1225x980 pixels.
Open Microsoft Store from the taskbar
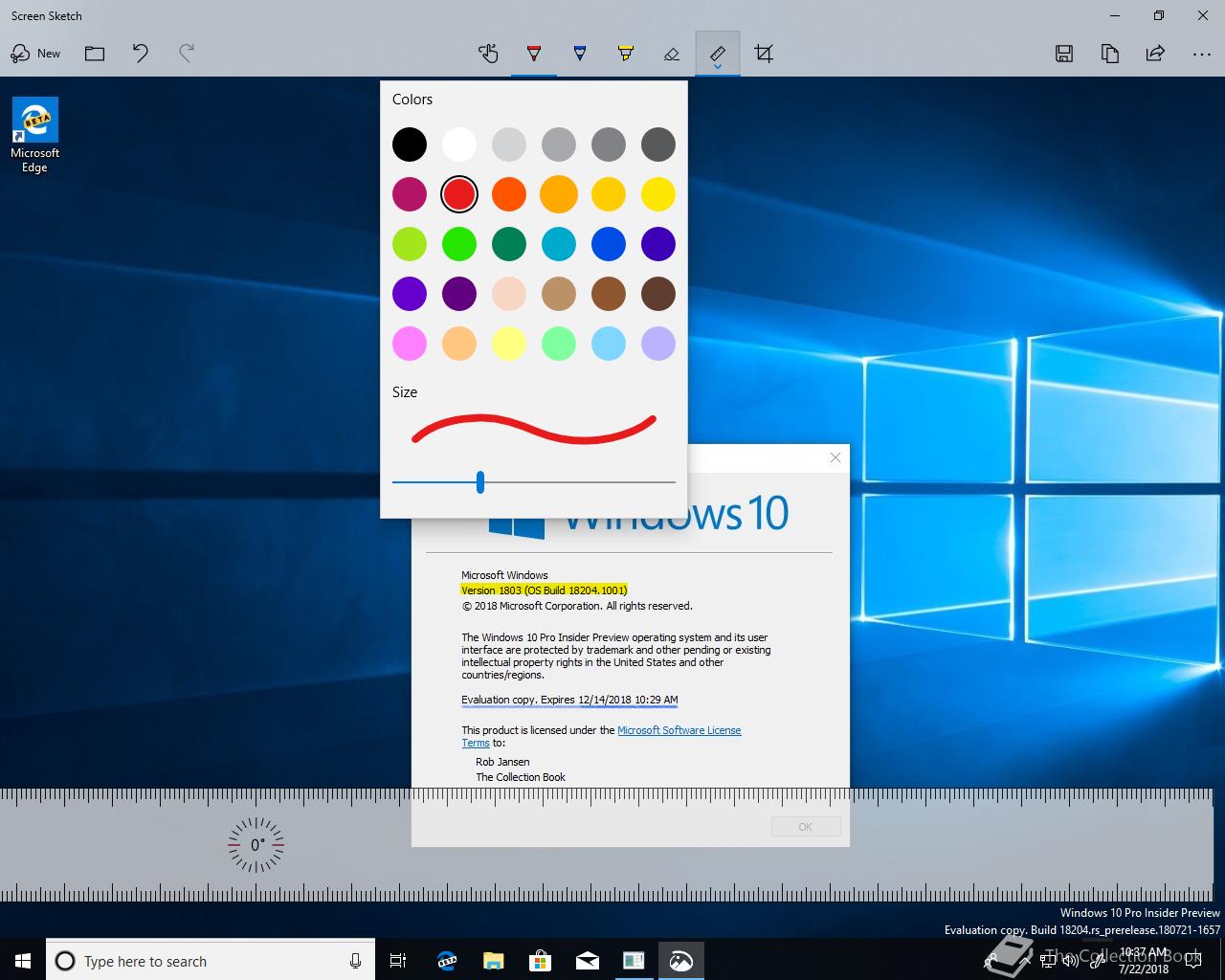coord(541,961)
